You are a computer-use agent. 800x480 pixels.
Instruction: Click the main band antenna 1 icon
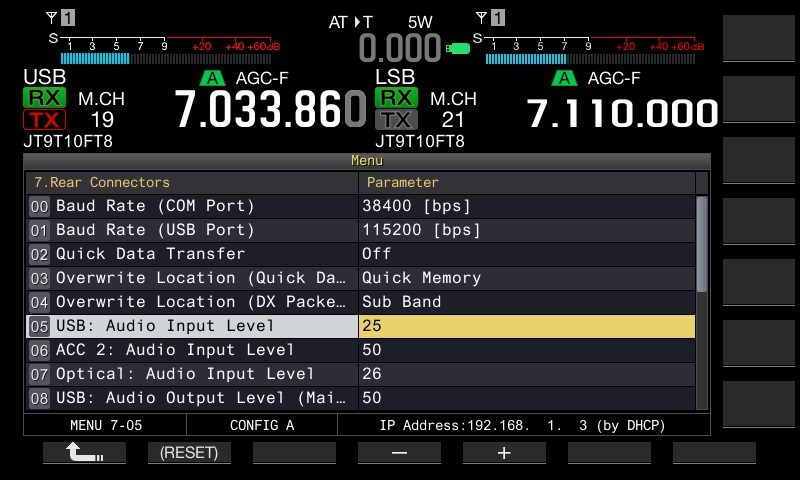point(60,18)
